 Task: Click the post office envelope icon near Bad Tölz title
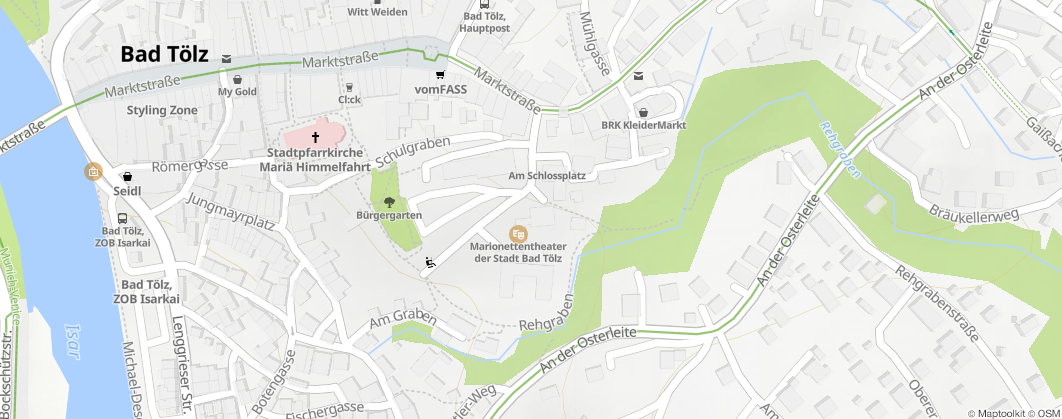(x=226, y=59)
